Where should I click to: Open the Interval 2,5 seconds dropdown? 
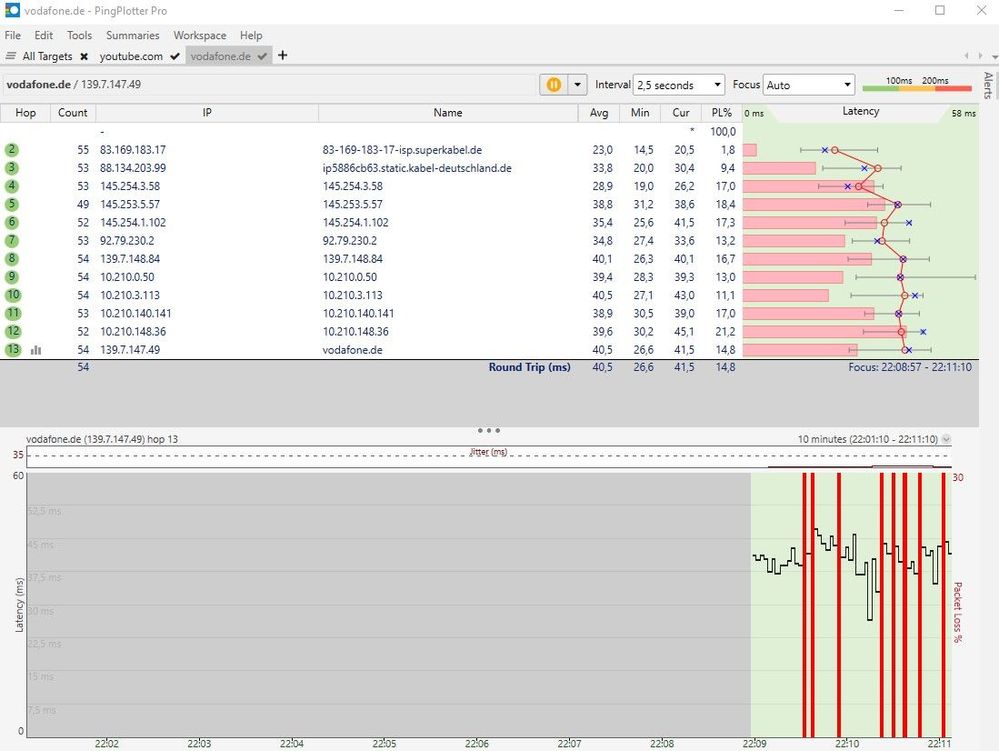click(679, 85)
